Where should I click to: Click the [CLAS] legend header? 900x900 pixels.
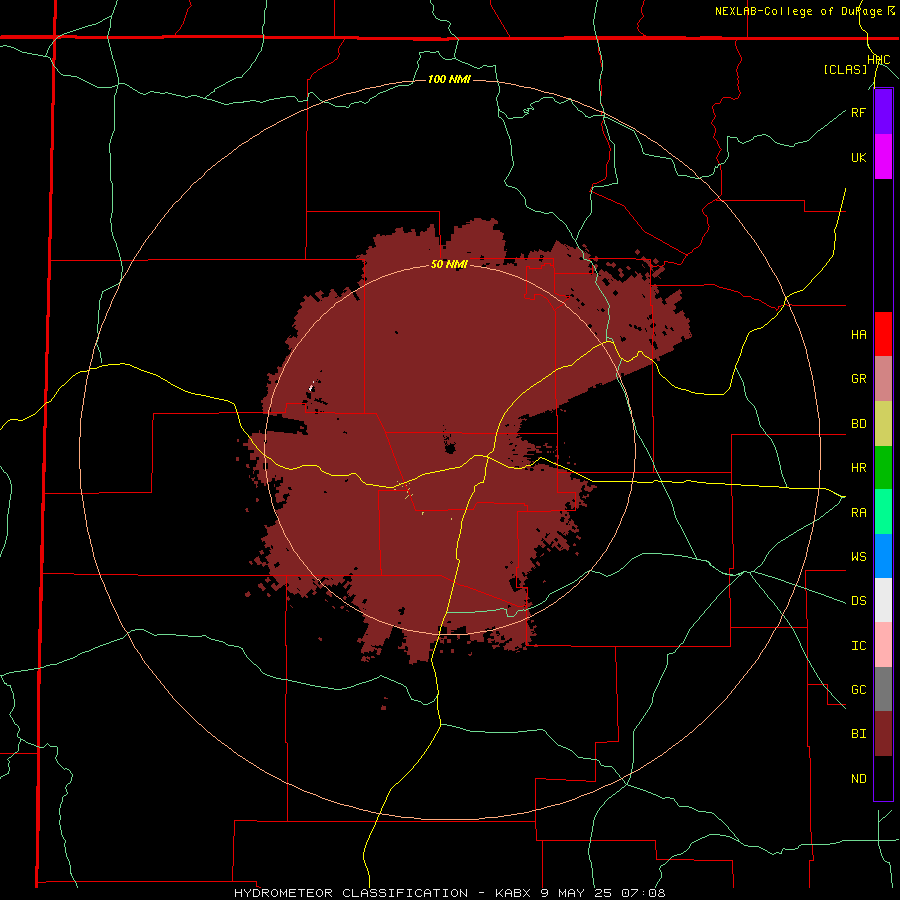coord(845,70)
